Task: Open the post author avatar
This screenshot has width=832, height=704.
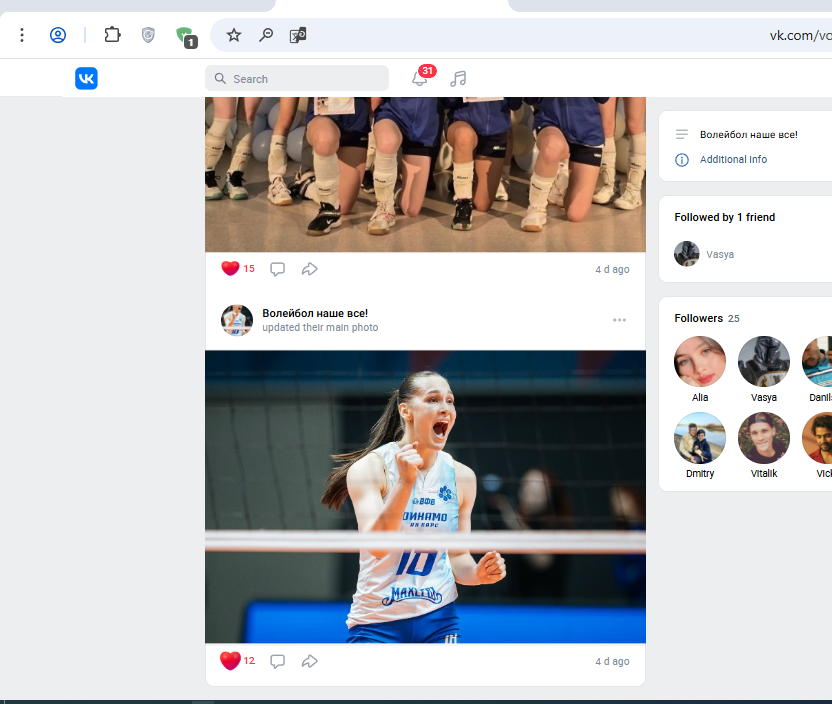Action: [x=237, y=320]
